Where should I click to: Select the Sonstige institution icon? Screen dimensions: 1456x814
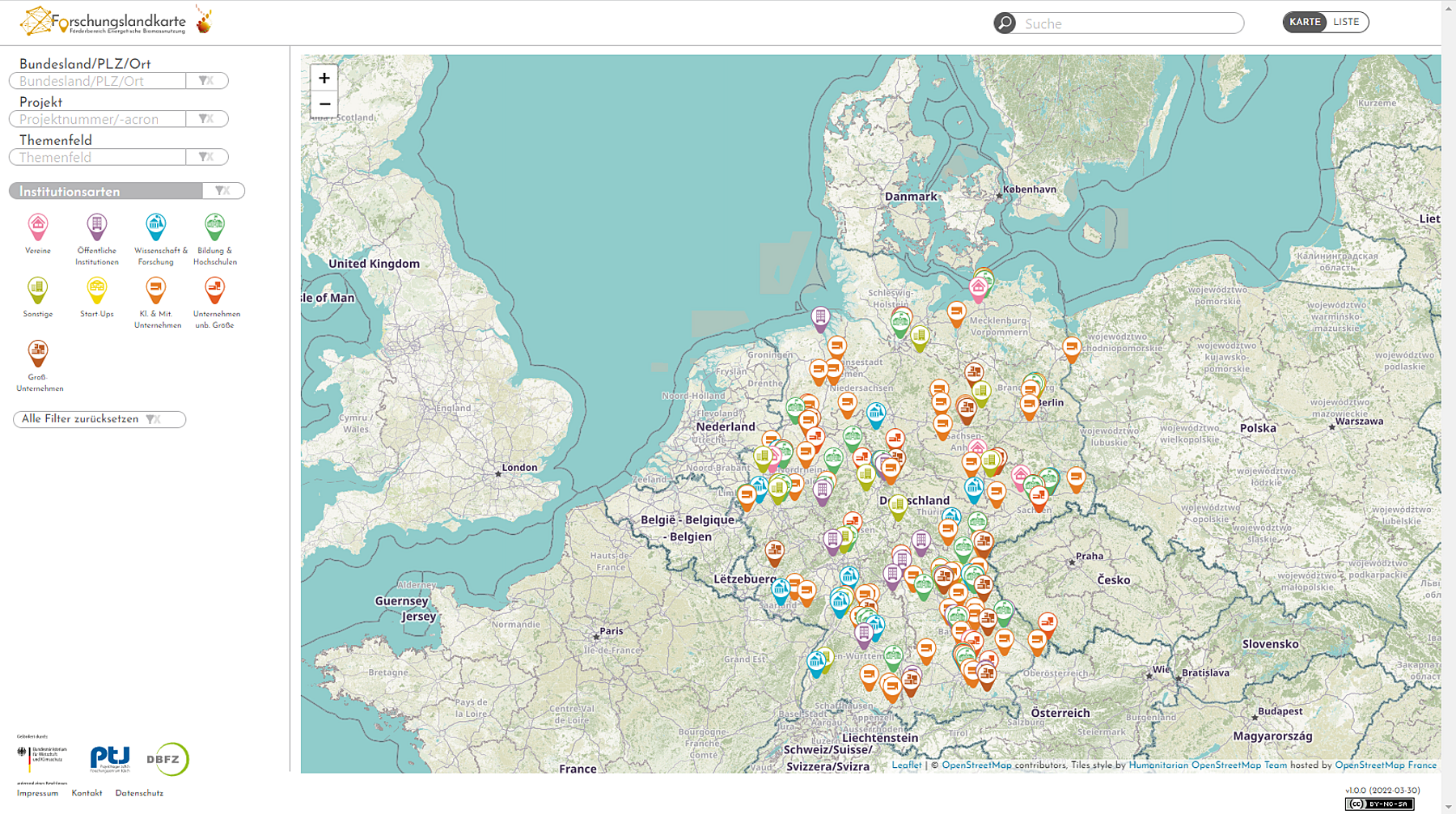[x=38, y=290]
